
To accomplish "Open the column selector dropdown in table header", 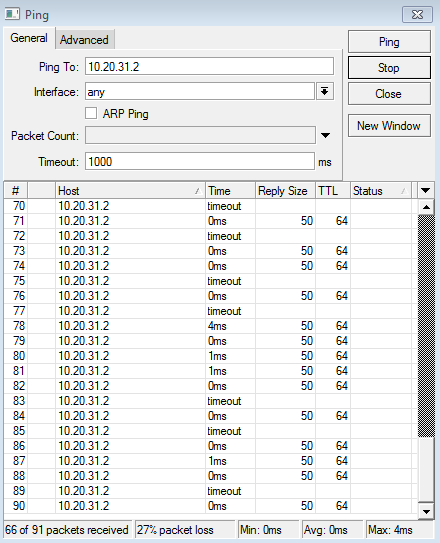I will pyautogui.click(x=425, y=190).
